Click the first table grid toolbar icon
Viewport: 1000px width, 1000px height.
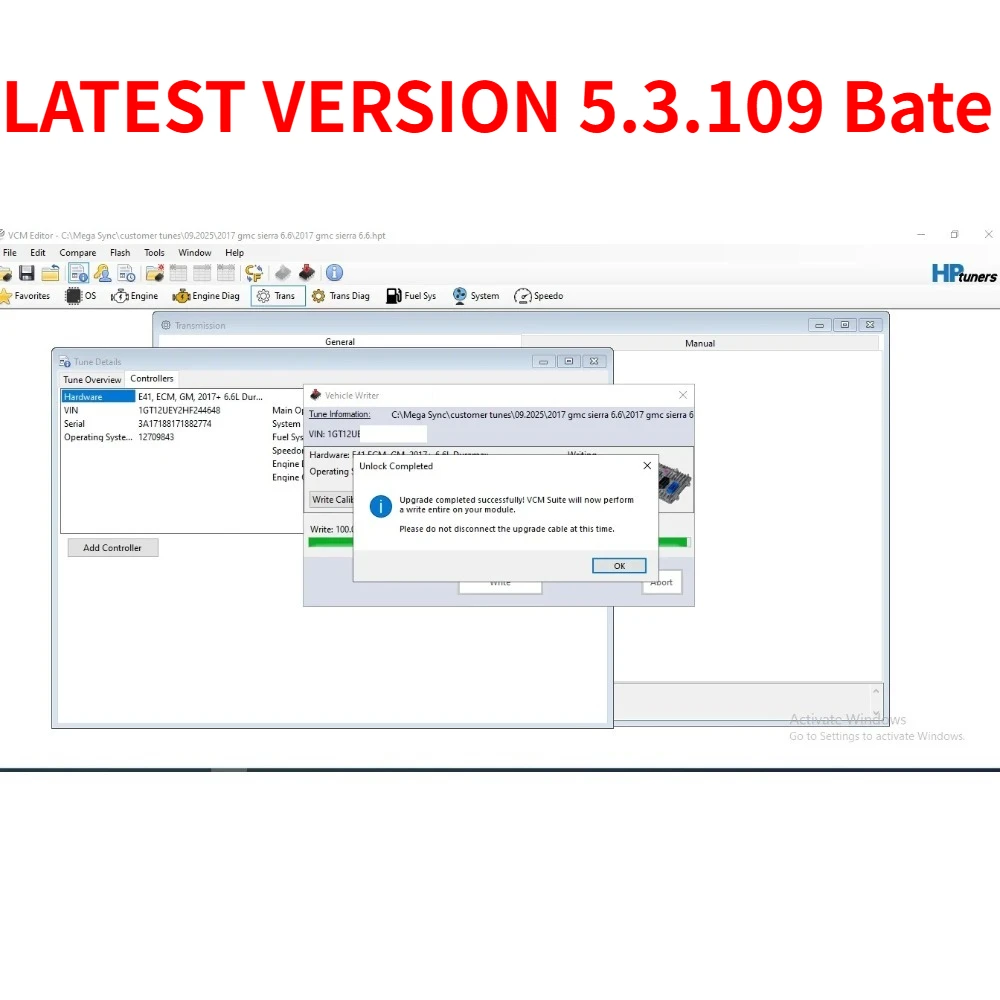pos(178,274)
